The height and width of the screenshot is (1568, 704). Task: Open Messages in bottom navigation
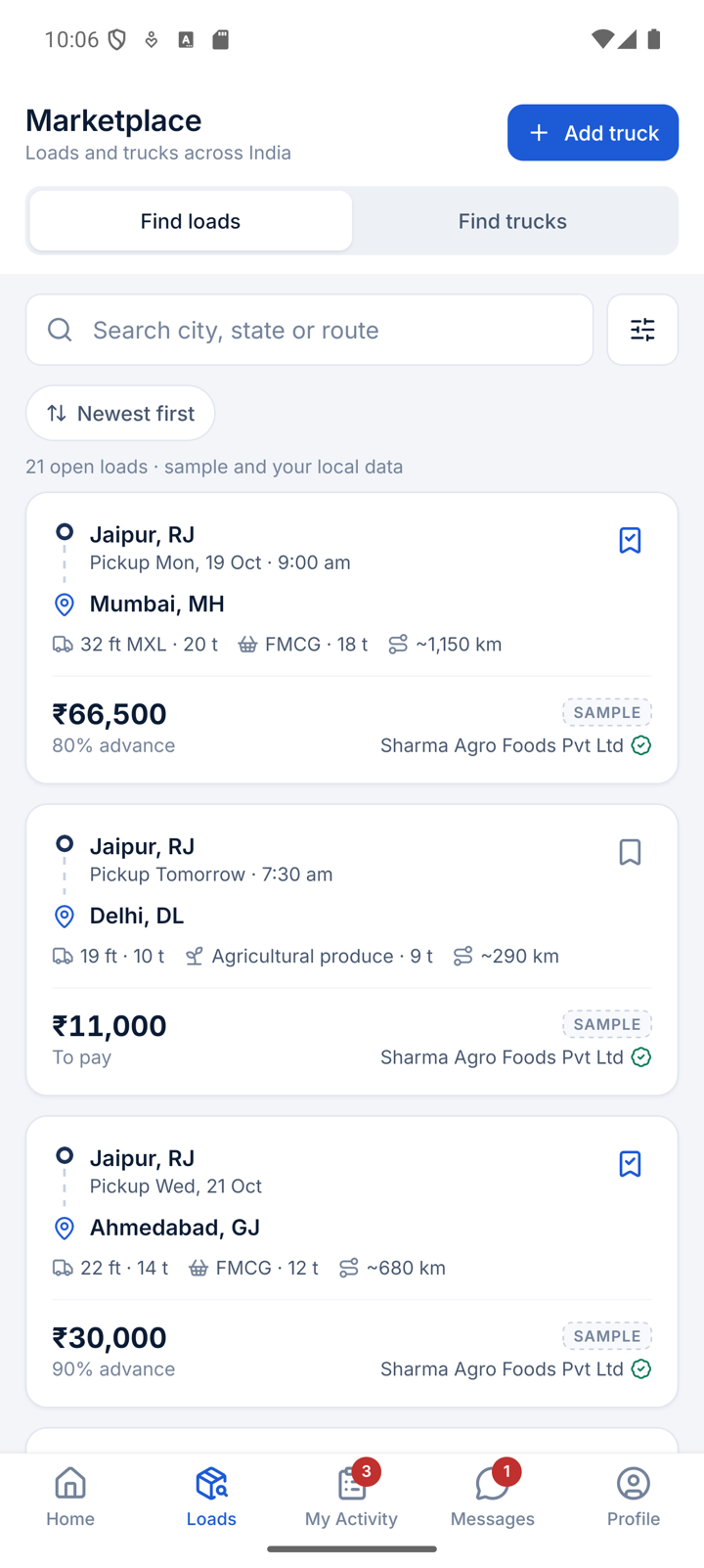[x=492, y=1497]
